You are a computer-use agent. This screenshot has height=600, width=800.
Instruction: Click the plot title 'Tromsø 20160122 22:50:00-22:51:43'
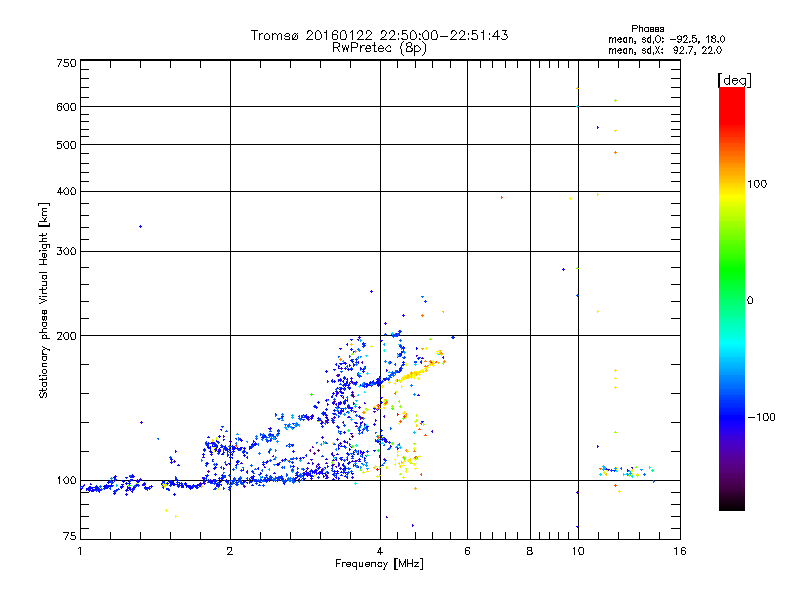click(379, 35)
